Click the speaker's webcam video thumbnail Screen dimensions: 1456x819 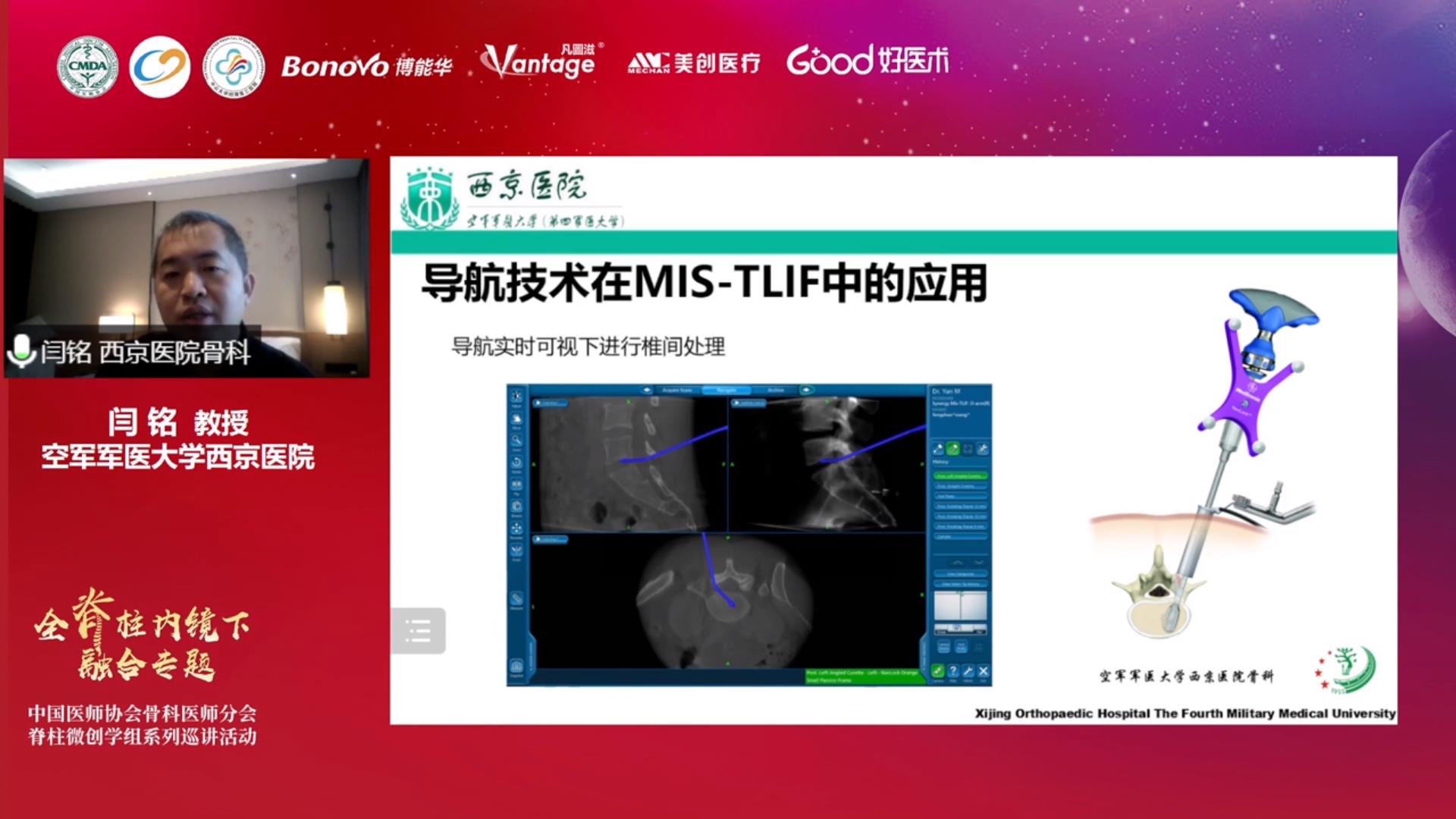tap(187, 268)
